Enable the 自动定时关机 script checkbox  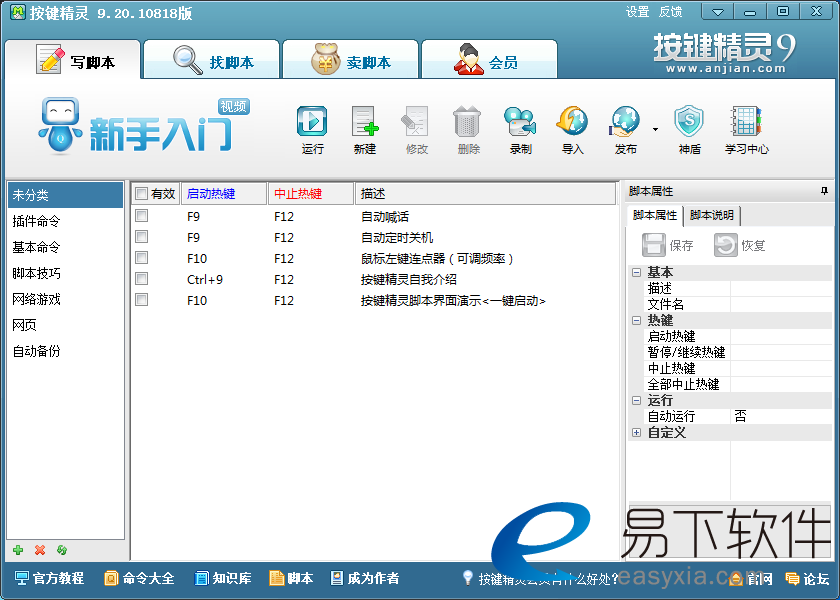(141, 237)
